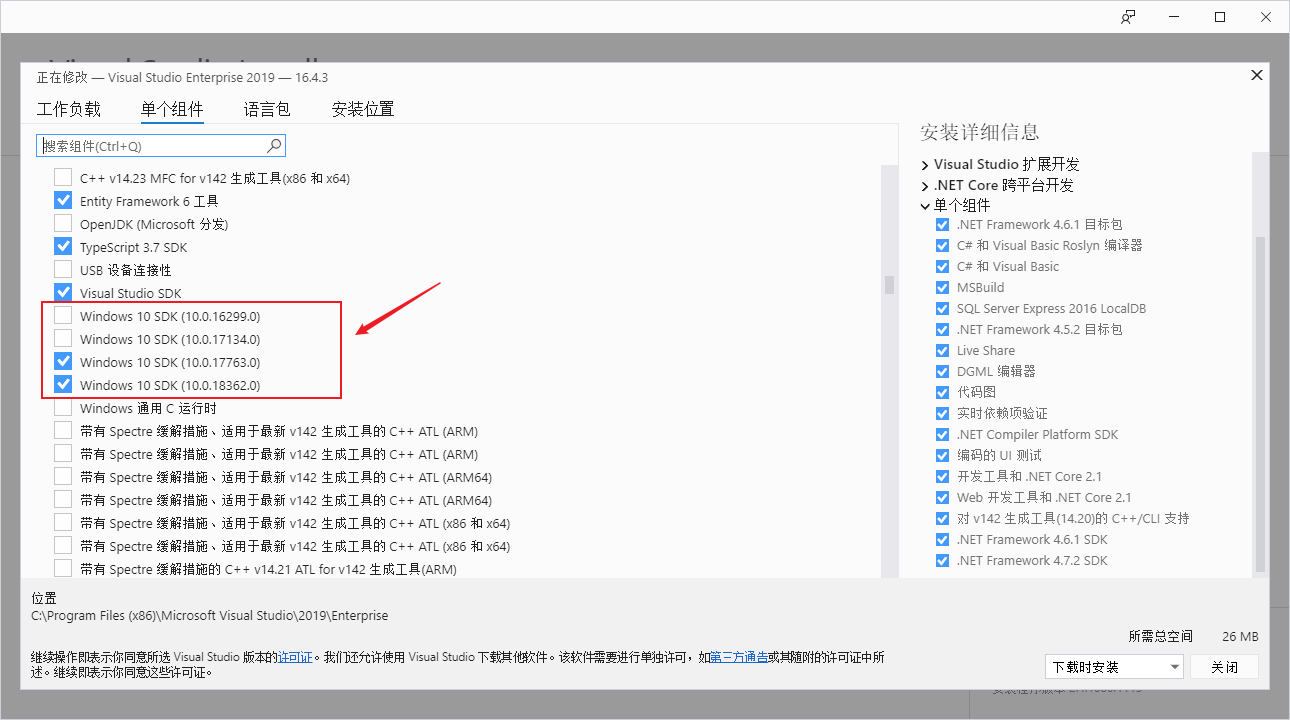Image resolution: width=1290 pixels, height=720 pixels.
Task: Click the magnifier icon in component search box
Action: click(275, 146)
